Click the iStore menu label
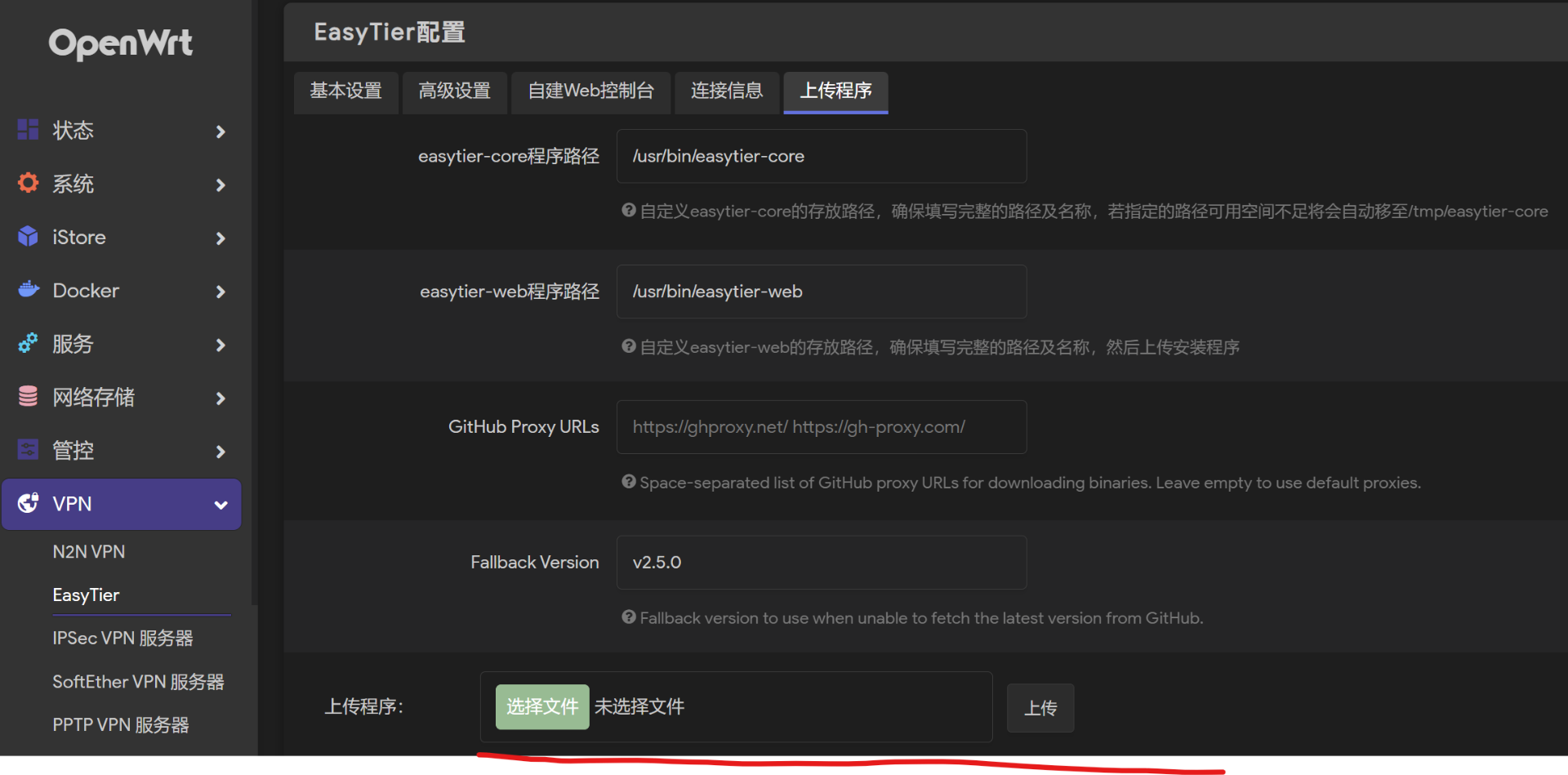The height and width of the screenshot is (775, 1568). [x=79, y=238]
